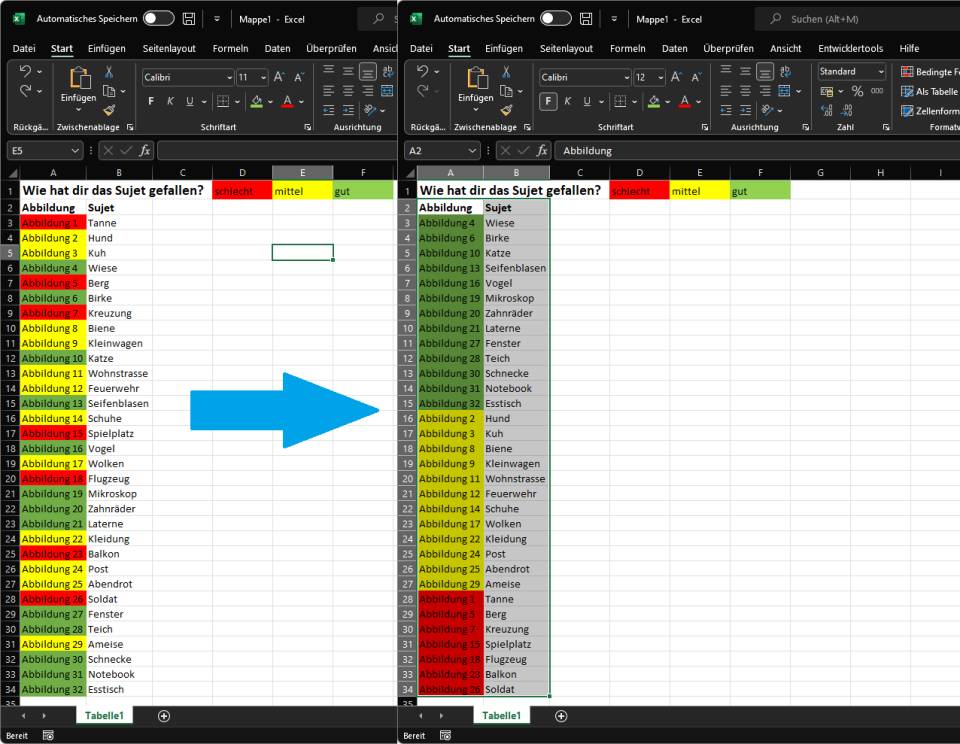This screenshot has width=960, height=744.
Task: Add new sheet with plus icon in right window
Action: click(561, 716)
